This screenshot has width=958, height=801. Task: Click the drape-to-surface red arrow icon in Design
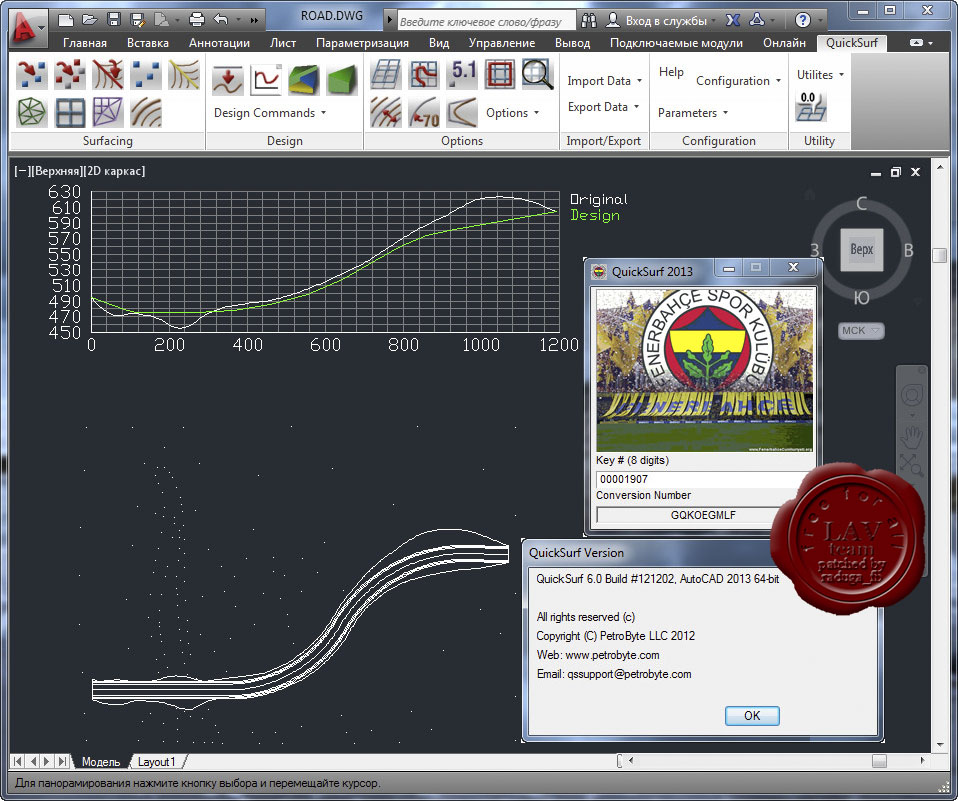click(x=228, y=80)
